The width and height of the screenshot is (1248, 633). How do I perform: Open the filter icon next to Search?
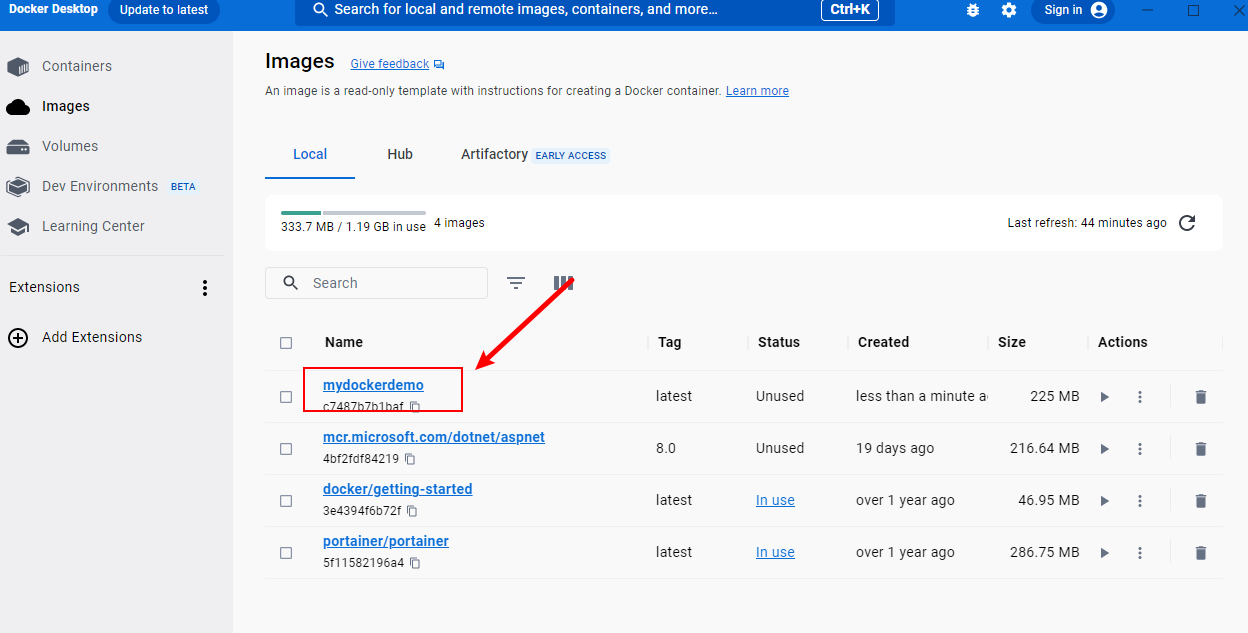point(516,283)
